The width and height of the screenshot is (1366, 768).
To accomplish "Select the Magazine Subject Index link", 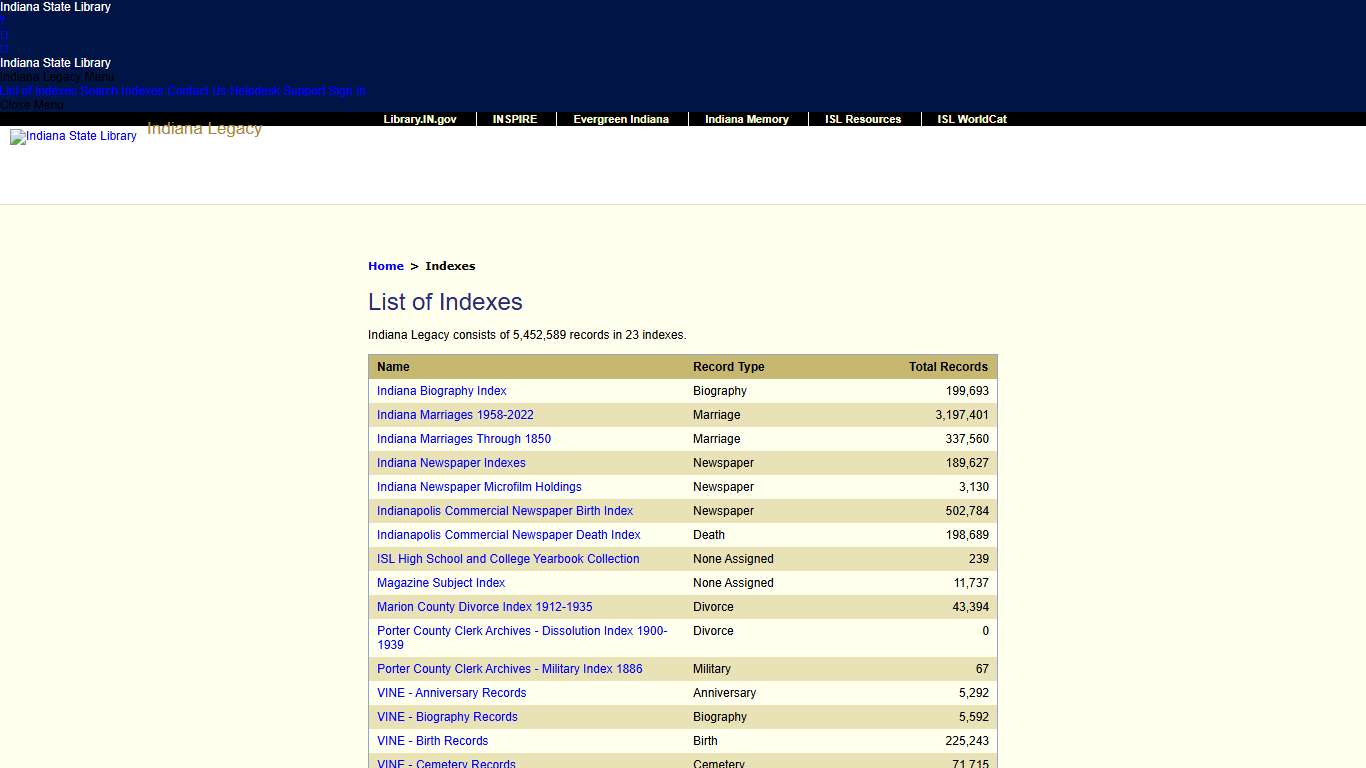I will click(x=455, y=583).
